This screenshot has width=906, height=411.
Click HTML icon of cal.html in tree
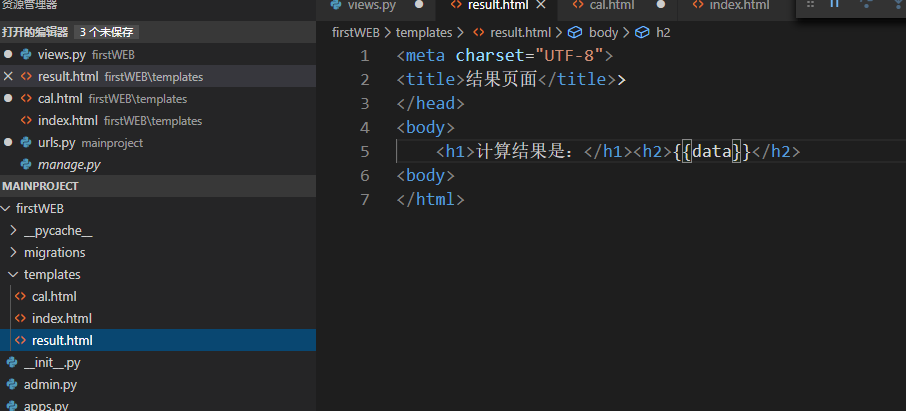(20, 296)
